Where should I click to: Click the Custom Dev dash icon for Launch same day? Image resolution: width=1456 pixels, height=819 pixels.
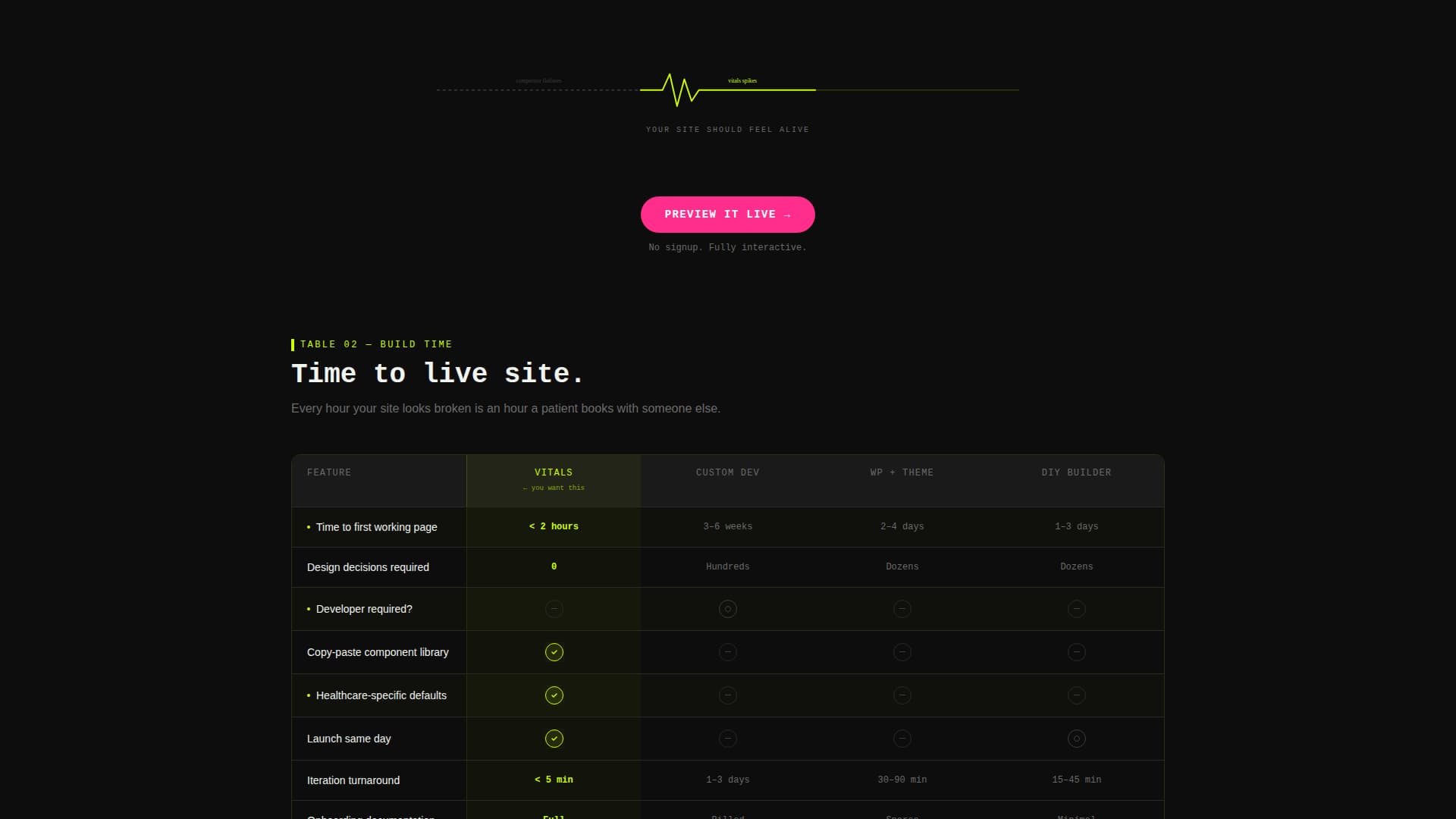727,739
